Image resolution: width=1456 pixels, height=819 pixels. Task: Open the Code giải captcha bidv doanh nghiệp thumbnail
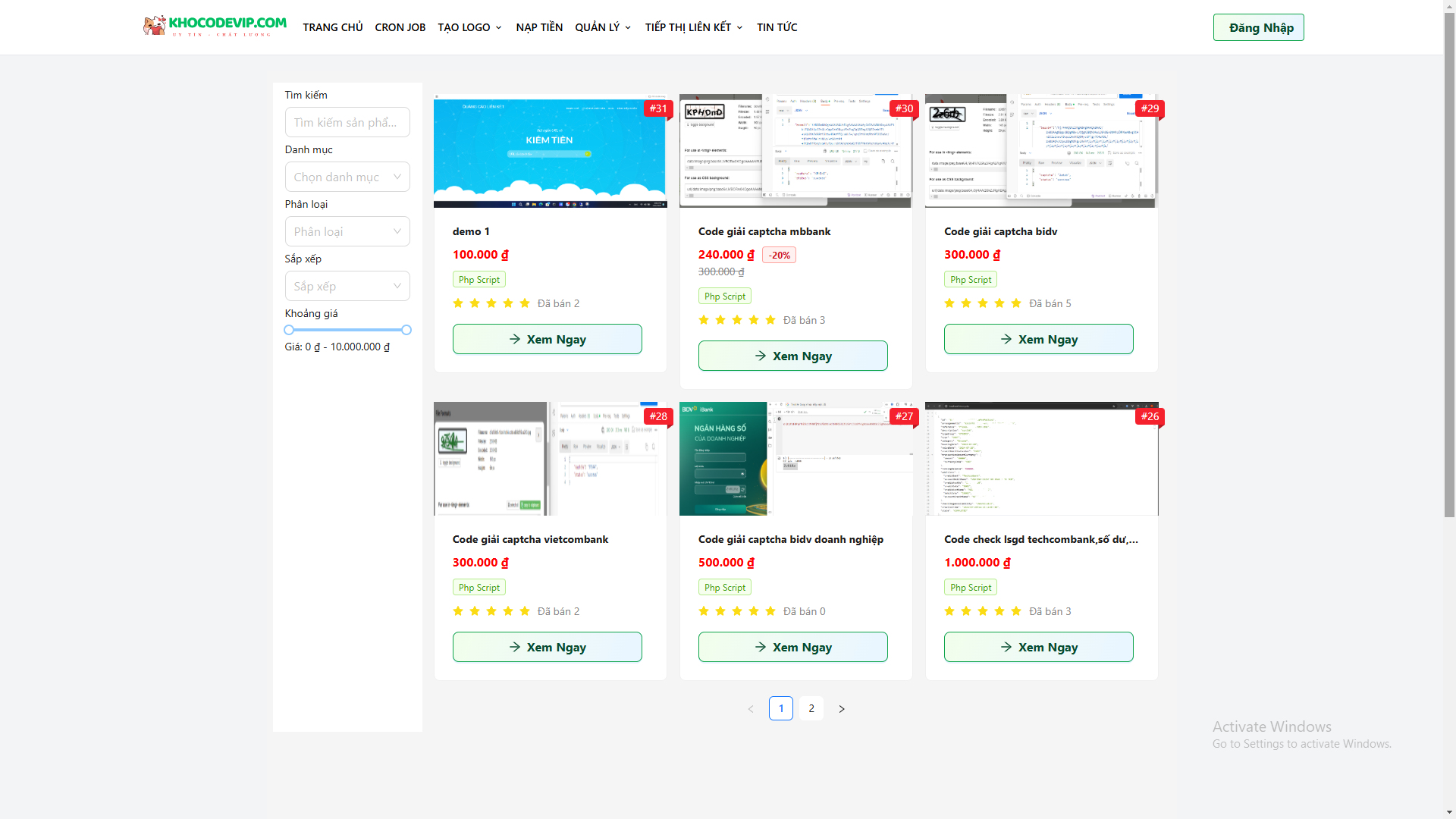[795, 459]
